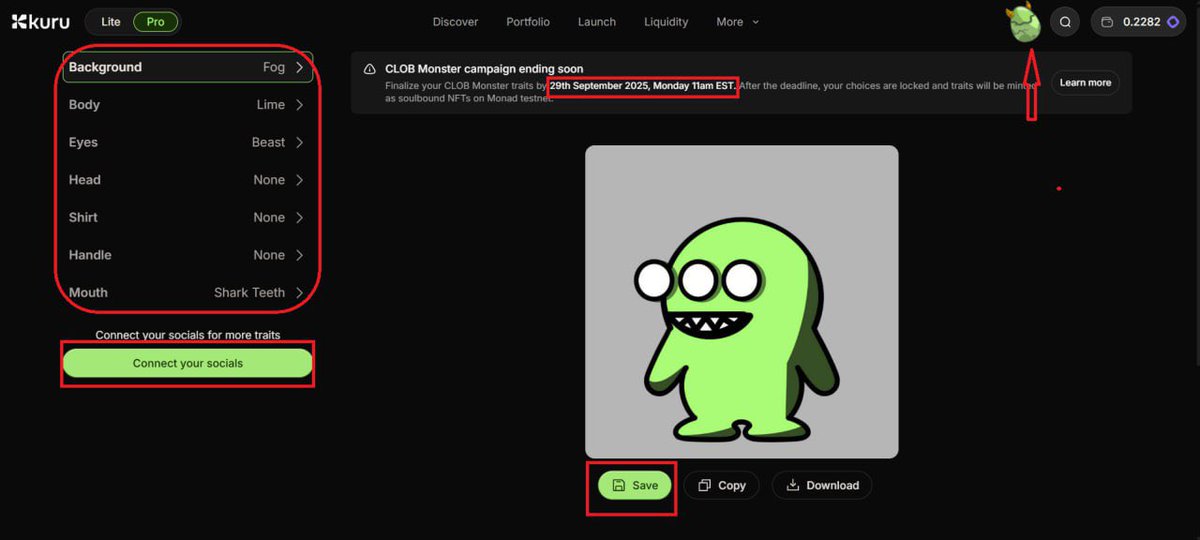Viewport: 1200px width, 540px height.
Task: Expand the Mouth Shark Teeth chevron
Action: click(299, 292)
